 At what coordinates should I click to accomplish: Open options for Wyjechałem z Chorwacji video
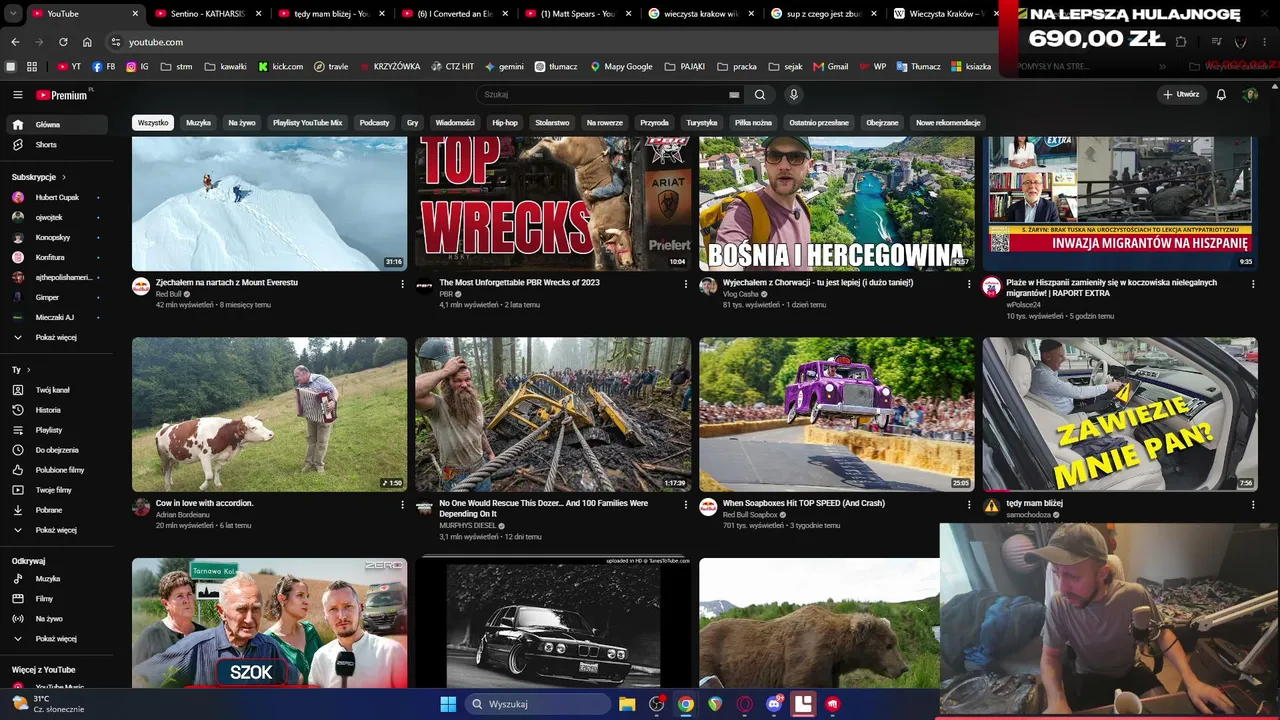click(x=969, y=284)
